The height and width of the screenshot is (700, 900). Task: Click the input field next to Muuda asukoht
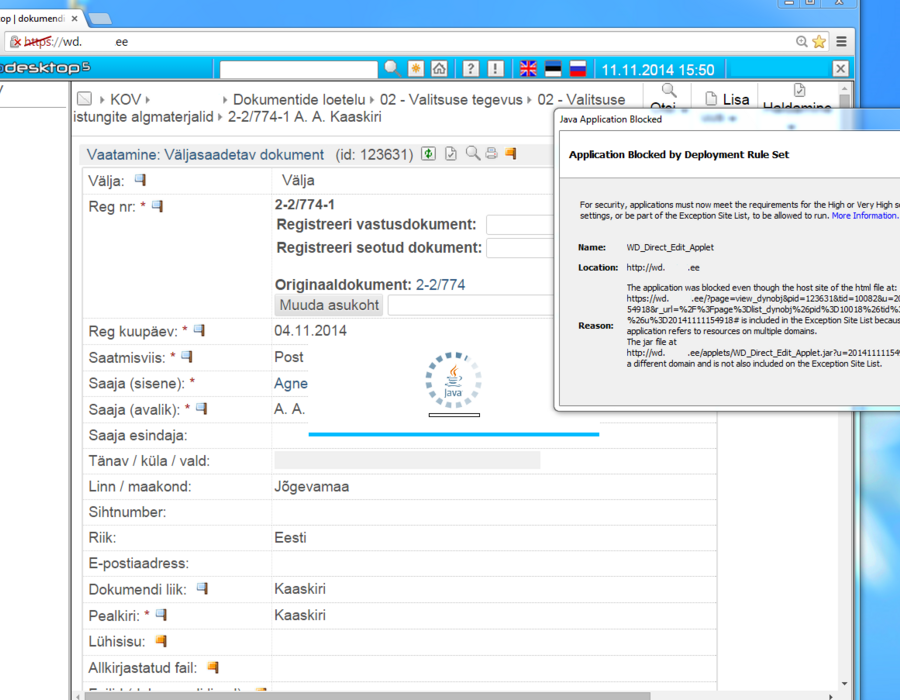click(x=471, y=305)
